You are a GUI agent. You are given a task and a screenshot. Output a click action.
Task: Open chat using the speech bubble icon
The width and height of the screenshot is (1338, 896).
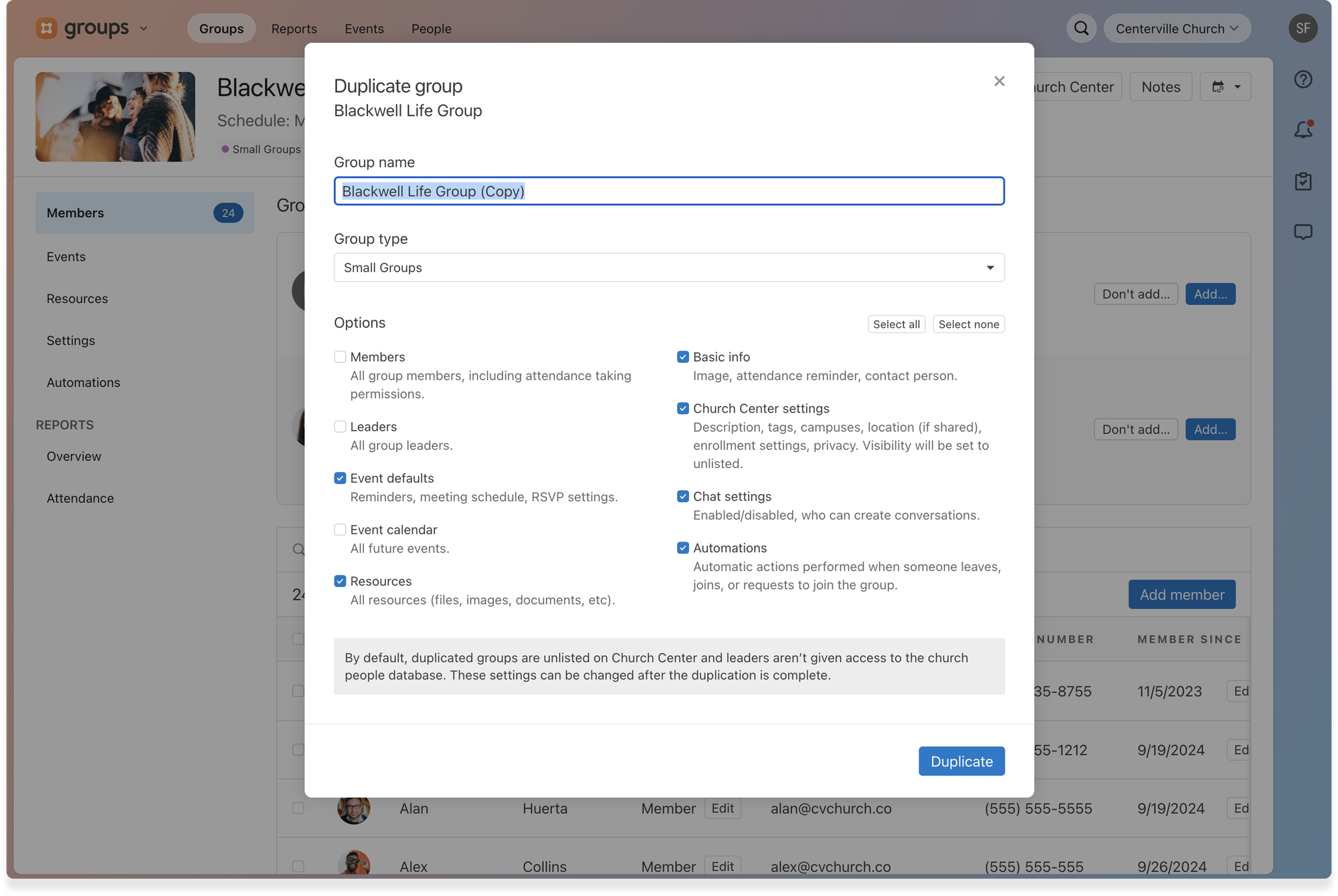[x=1303, y=232]
